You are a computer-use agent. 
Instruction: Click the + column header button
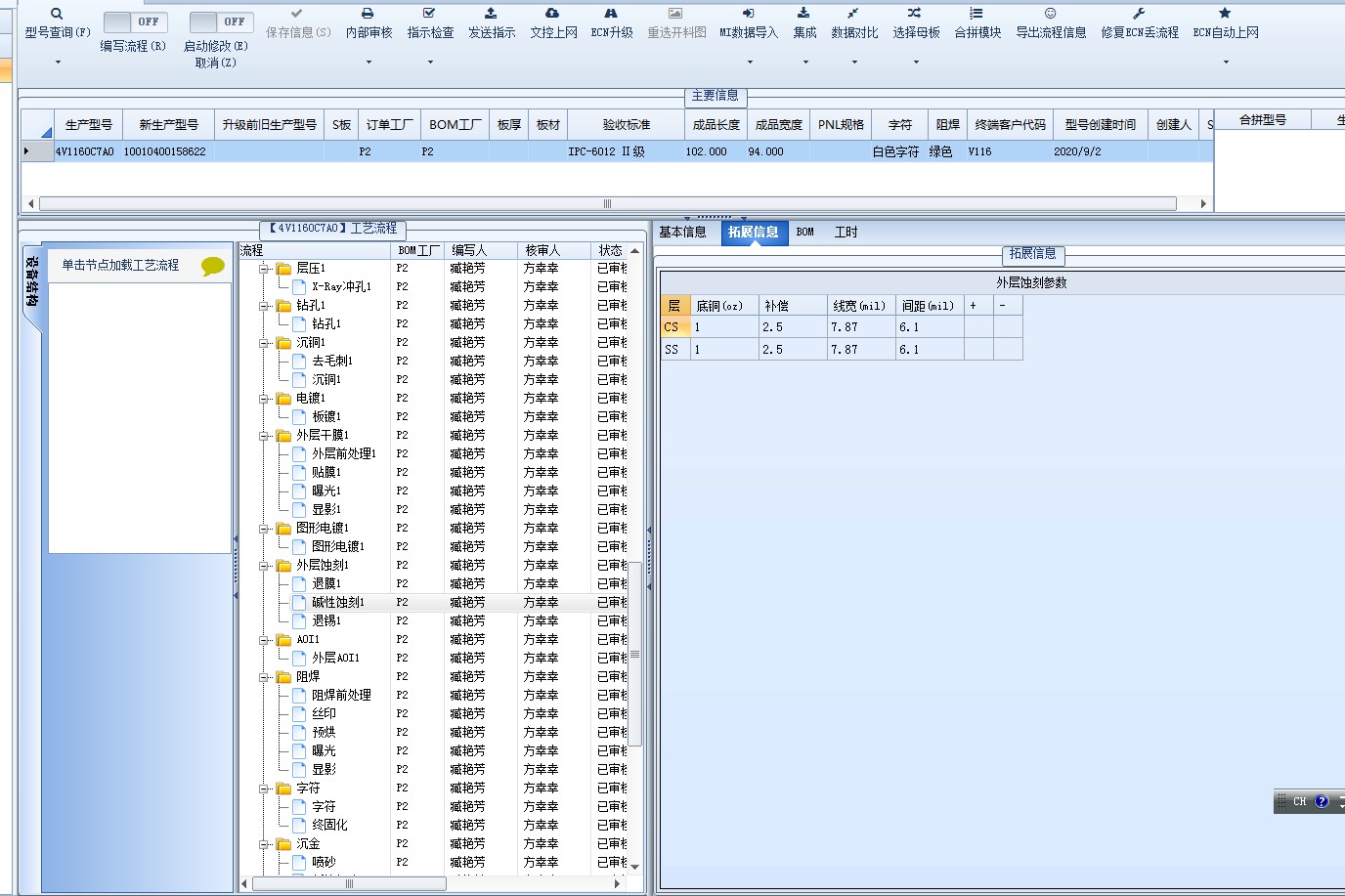click(978, 306)
